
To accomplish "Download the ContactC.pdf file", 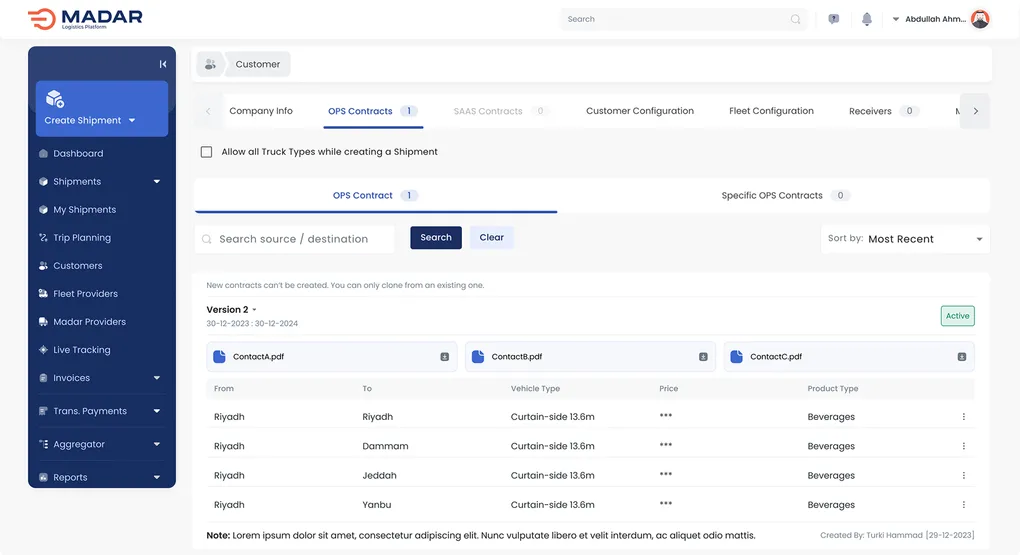I will [962, 357].
